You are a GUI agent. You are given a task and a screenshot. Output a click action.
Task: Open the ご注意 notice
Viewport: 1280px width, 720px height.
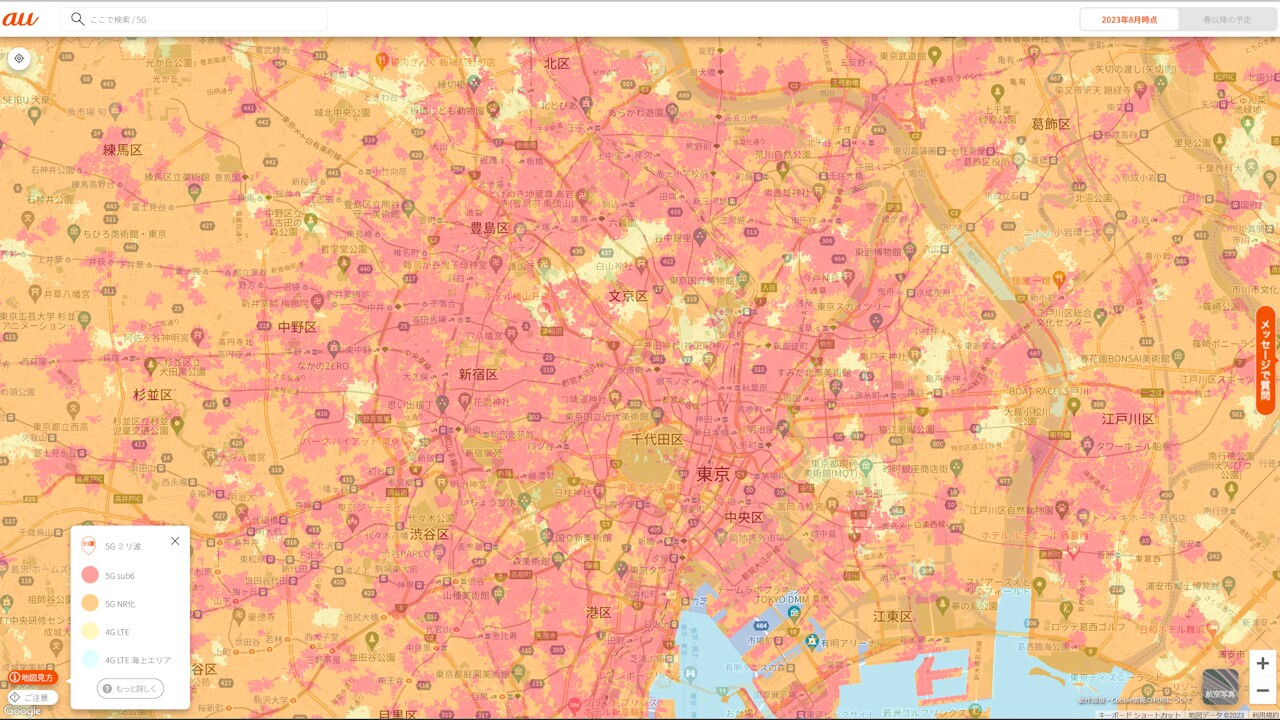[x=31, y=697]
